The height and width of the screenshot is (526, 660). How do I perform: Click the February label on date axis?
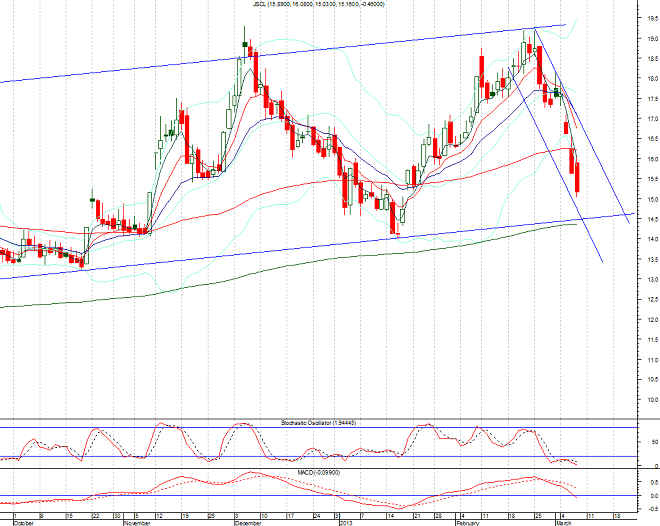(x=468, y=522)
